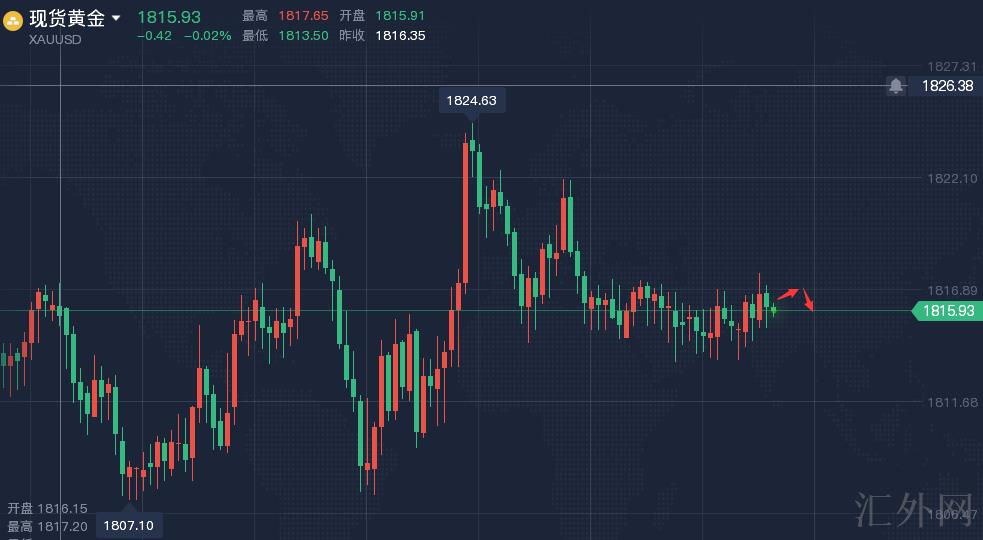Click the 1824.63 high price callout
Screen dimensions: 983x540
pyautogui.click(x=471, y=101)
